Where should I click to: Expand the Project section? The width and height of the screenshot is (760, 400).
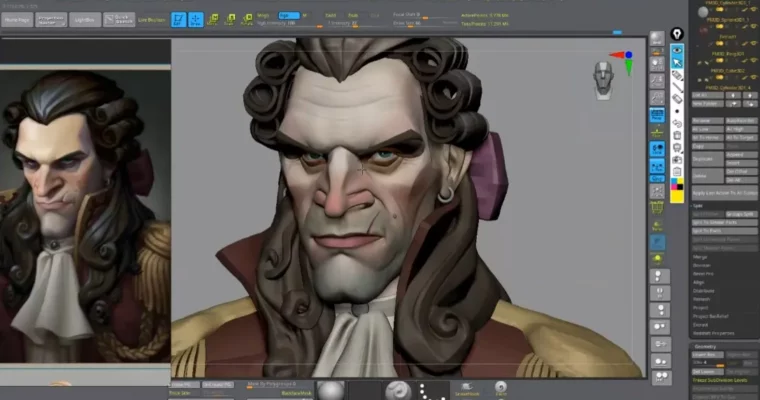click(700, 307)
